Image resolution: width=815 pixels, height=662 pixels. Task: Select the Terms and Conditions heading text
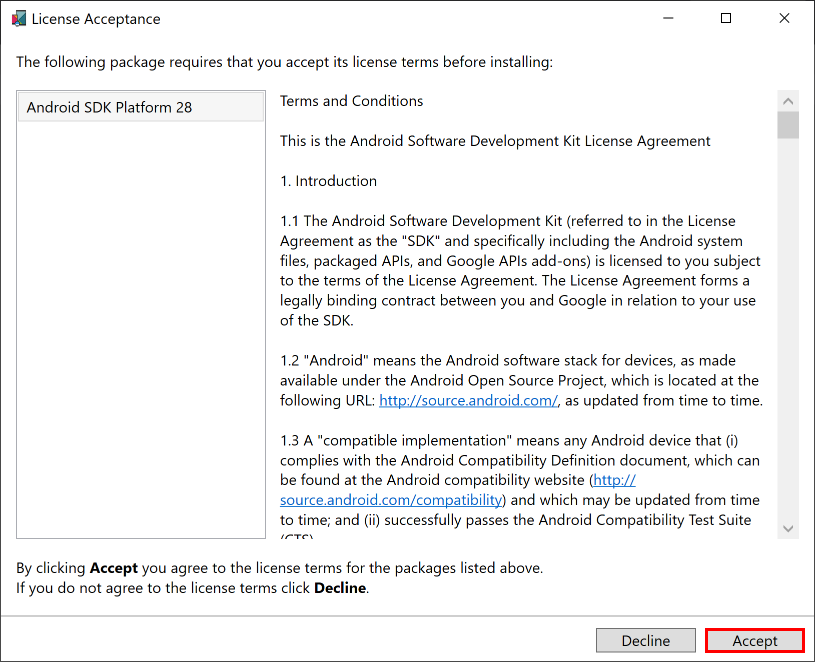pos(351,101)
